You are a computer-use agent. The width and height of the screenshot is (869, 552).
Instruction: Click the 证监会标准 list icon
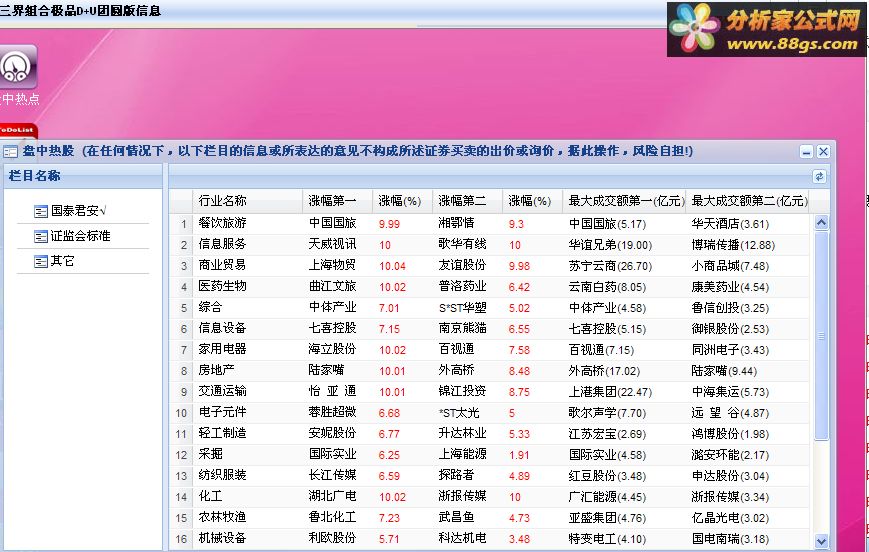[x=40, y=237]
